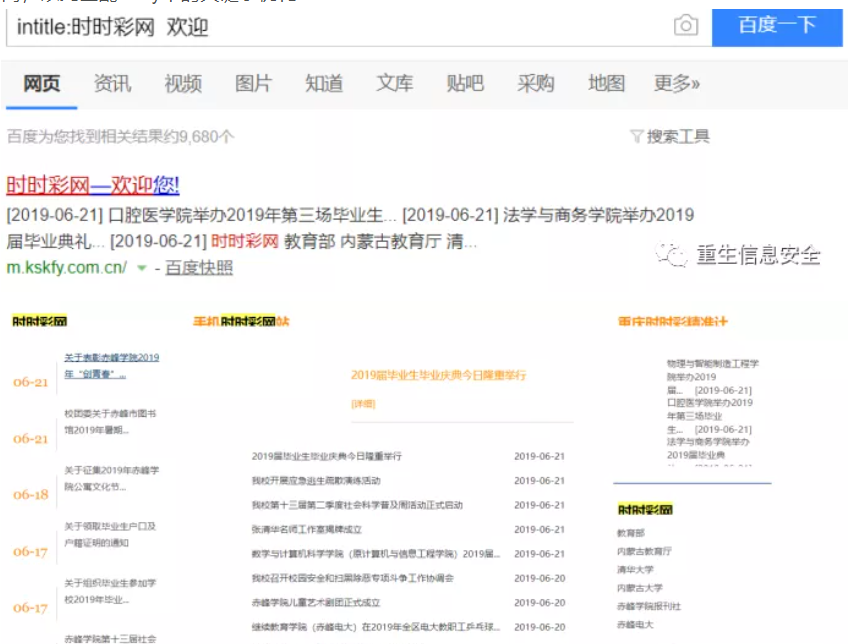This screenshot has height=644, width=851.
Task: Switch to the 知道 tab
Action: [324, 84]
